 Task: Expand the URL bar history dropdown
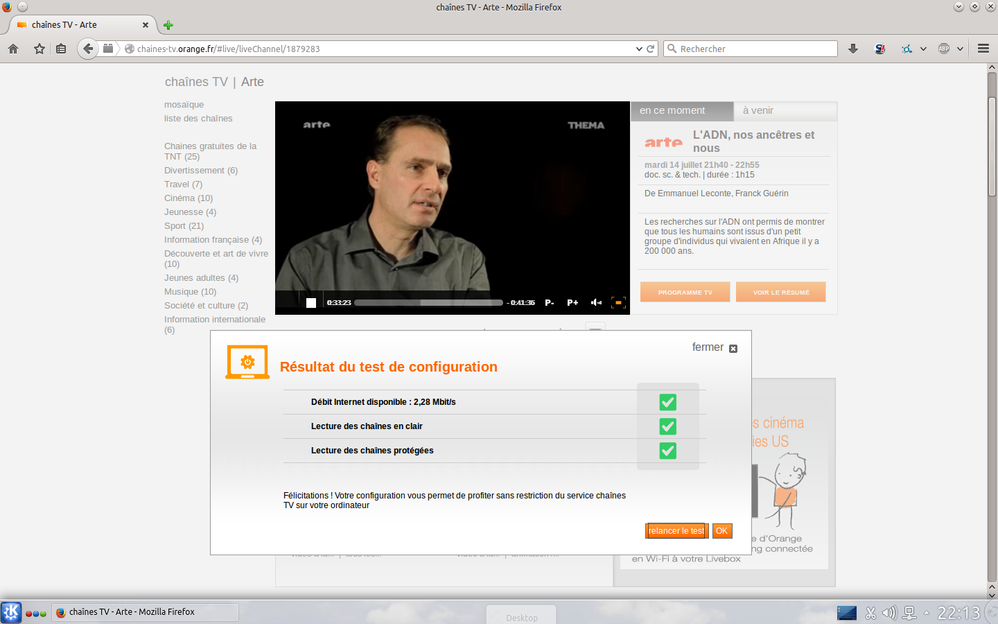pyautogui.click(x=640, y=48)
